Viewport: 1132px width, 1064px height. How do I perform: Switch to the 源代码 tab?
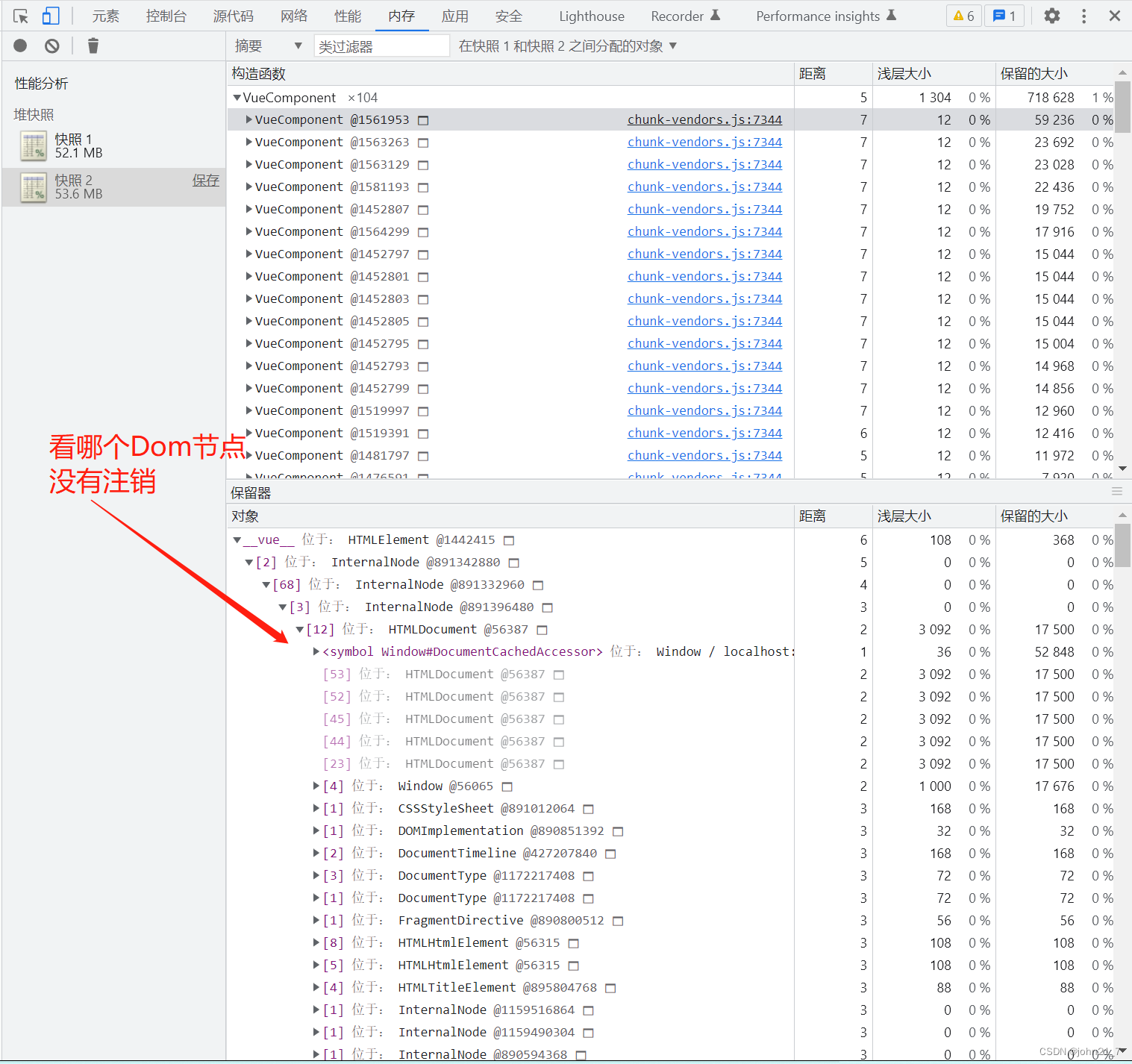233,16
